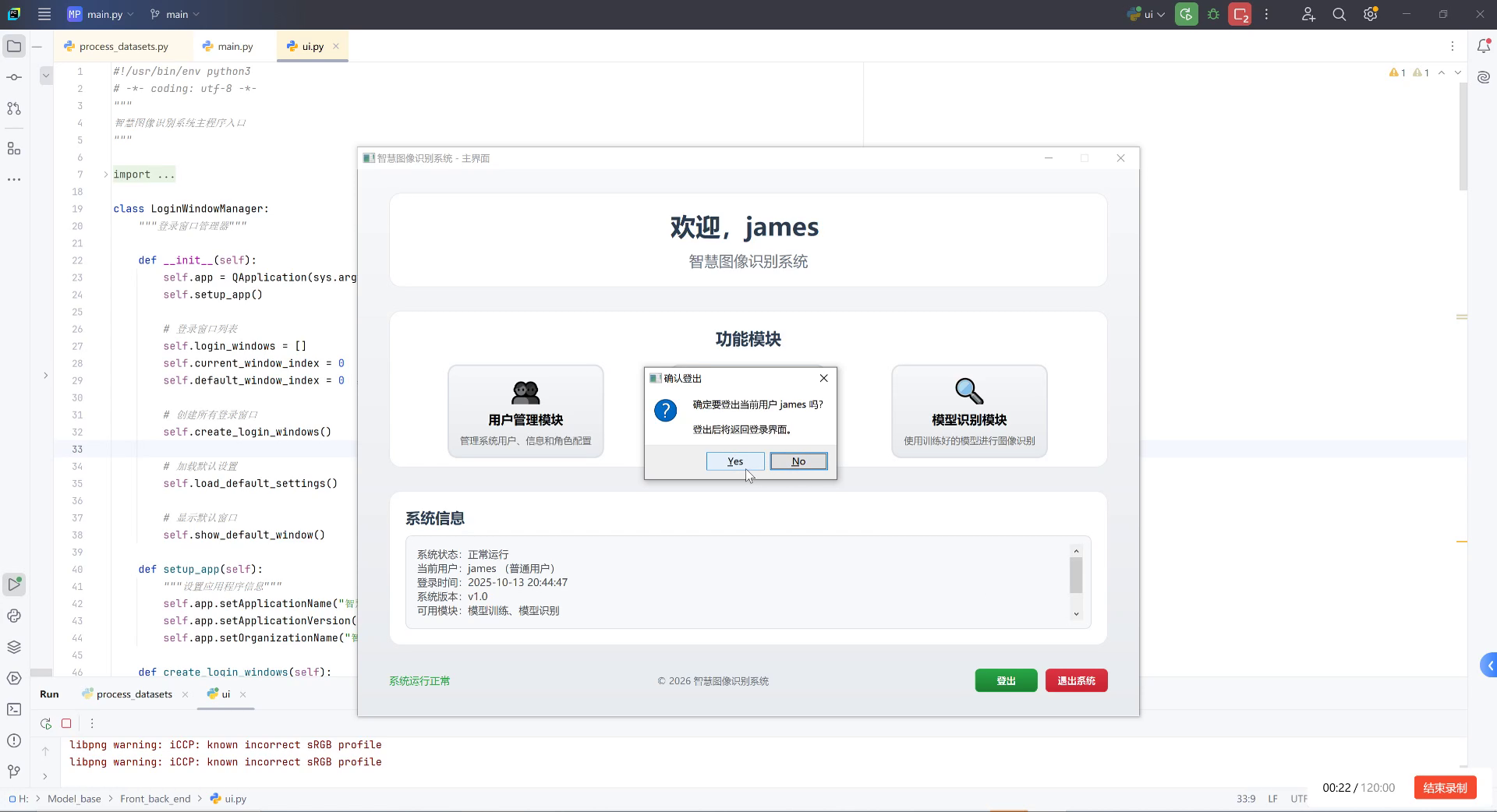The width and height of the screenshot is (1497, 812).
Task: Confirm logout by clicking Yes
Action: [x=735, y=461]
